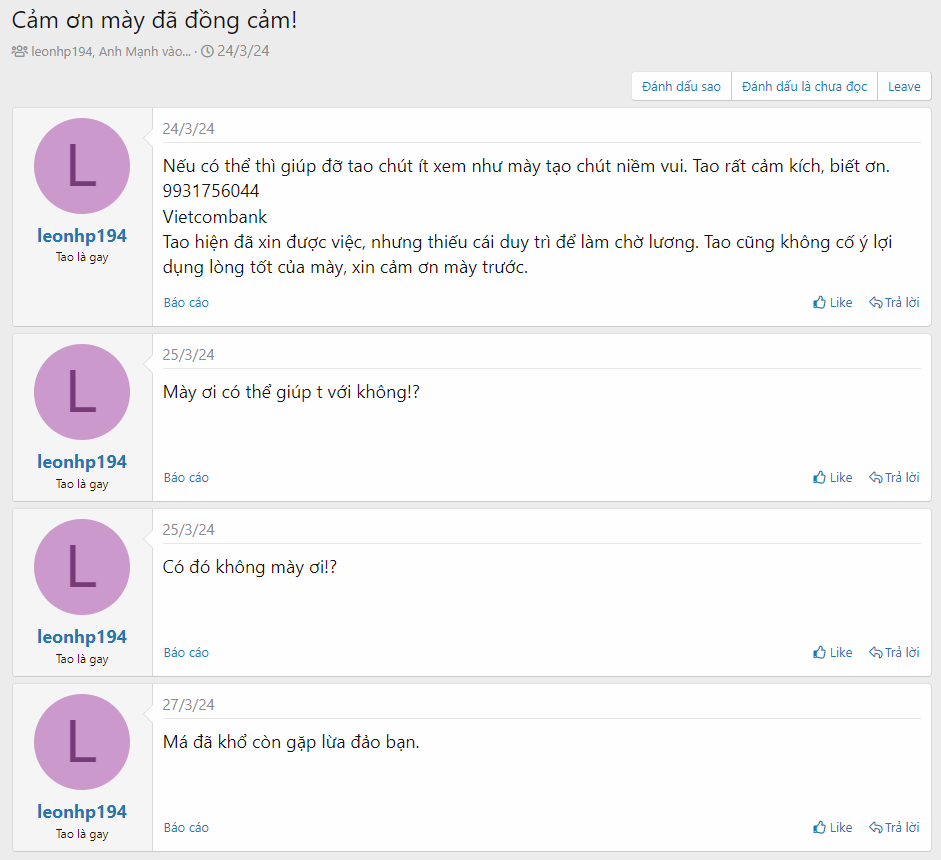
Task: Reply to the 27/3/24 message
Action: (894, 827)
